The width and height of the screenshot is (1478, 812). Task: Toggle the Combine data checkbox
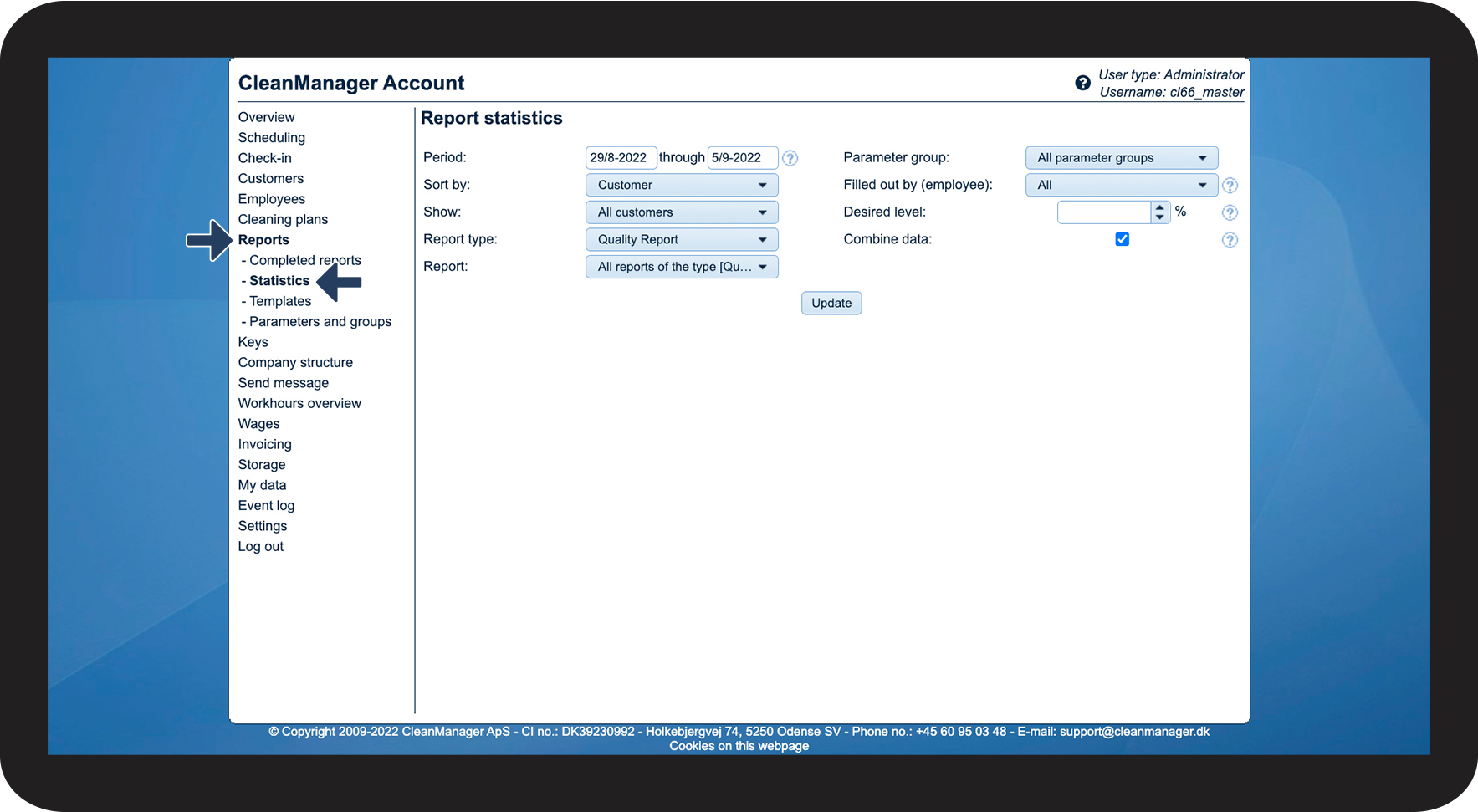[x=1123, y=239]
